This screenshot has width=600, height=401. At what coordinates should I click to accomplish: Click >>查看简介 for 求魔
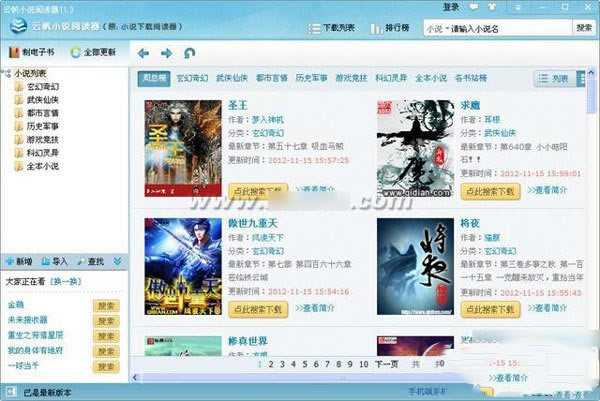(x=547, y=190)
